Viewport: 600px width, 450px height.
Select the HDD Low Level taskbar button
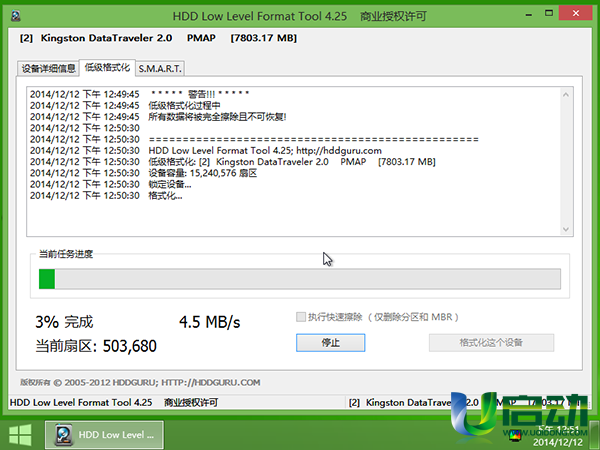coord(104,435)
